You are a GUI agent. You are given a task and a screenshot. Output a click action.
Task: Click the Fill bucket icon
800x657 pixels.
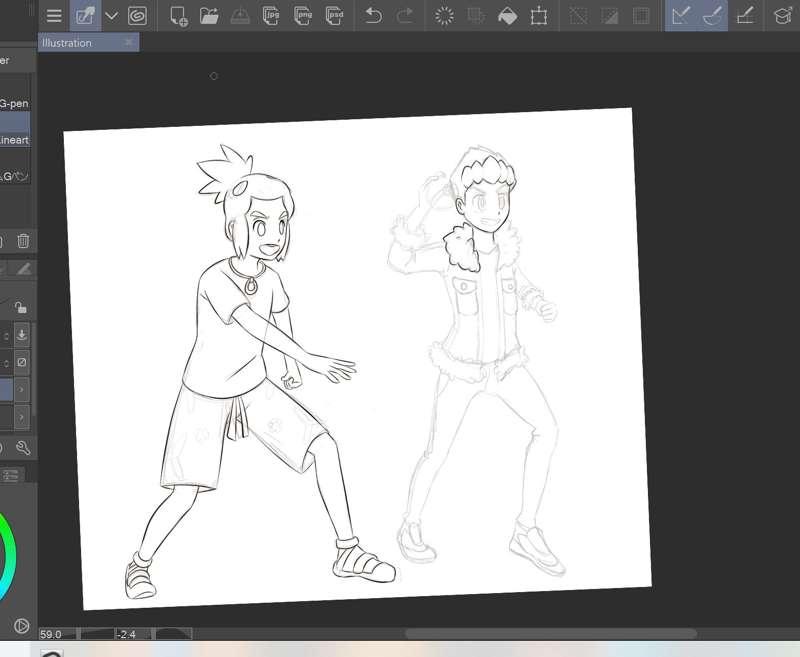click(x=507, y=16)
